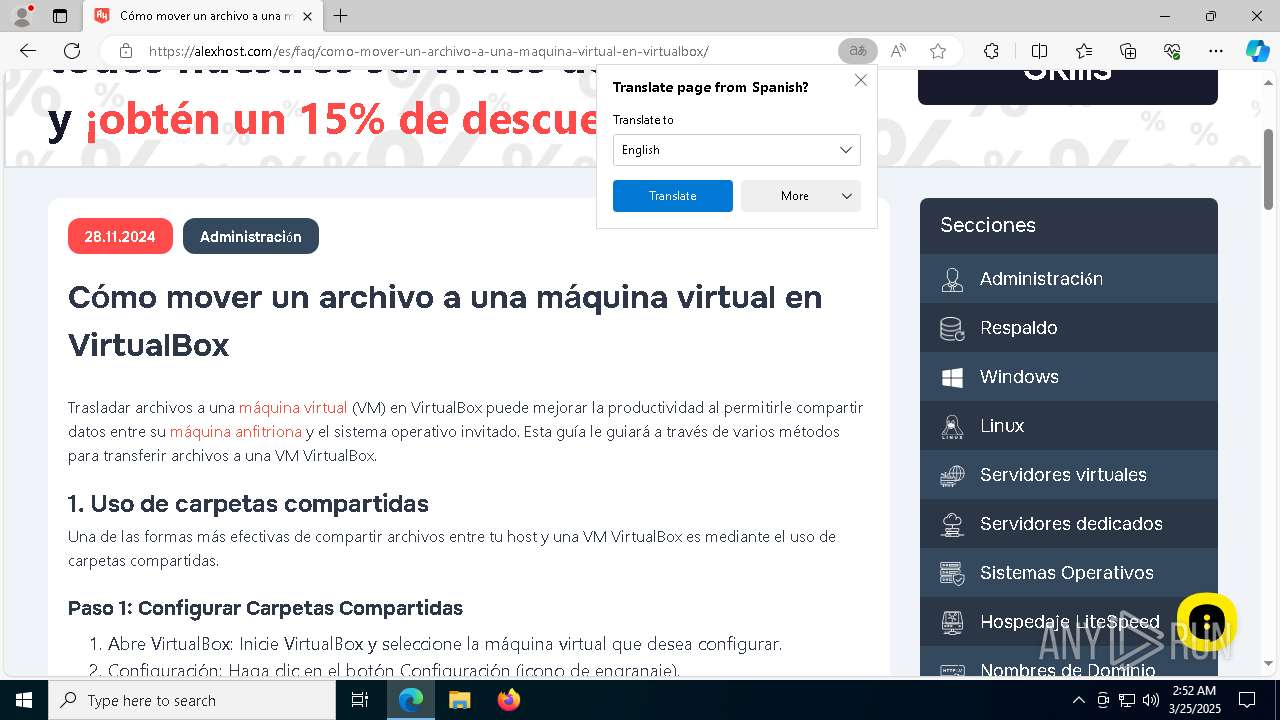Open Hospedaje LiteSpeed section
This screenshot has height=720, width=1280.
click(x=1068, y=622)
